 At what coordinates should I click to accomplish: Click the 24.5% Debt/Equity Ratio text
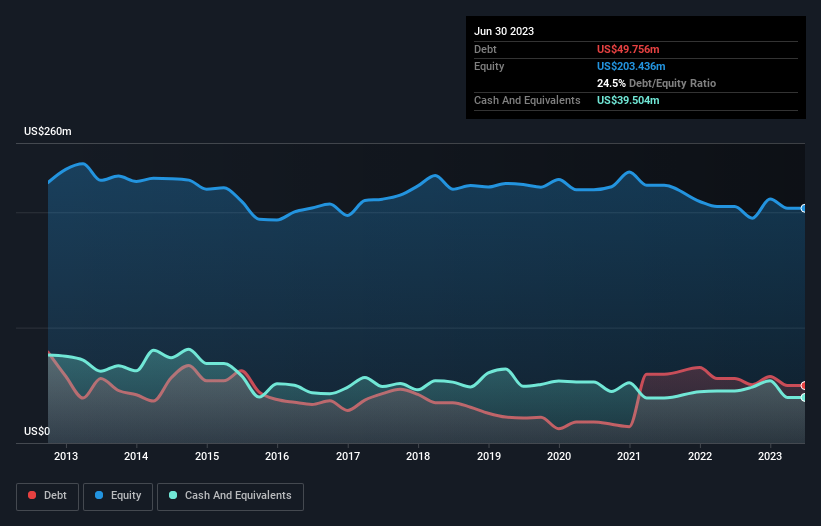(x=656, y=83)
